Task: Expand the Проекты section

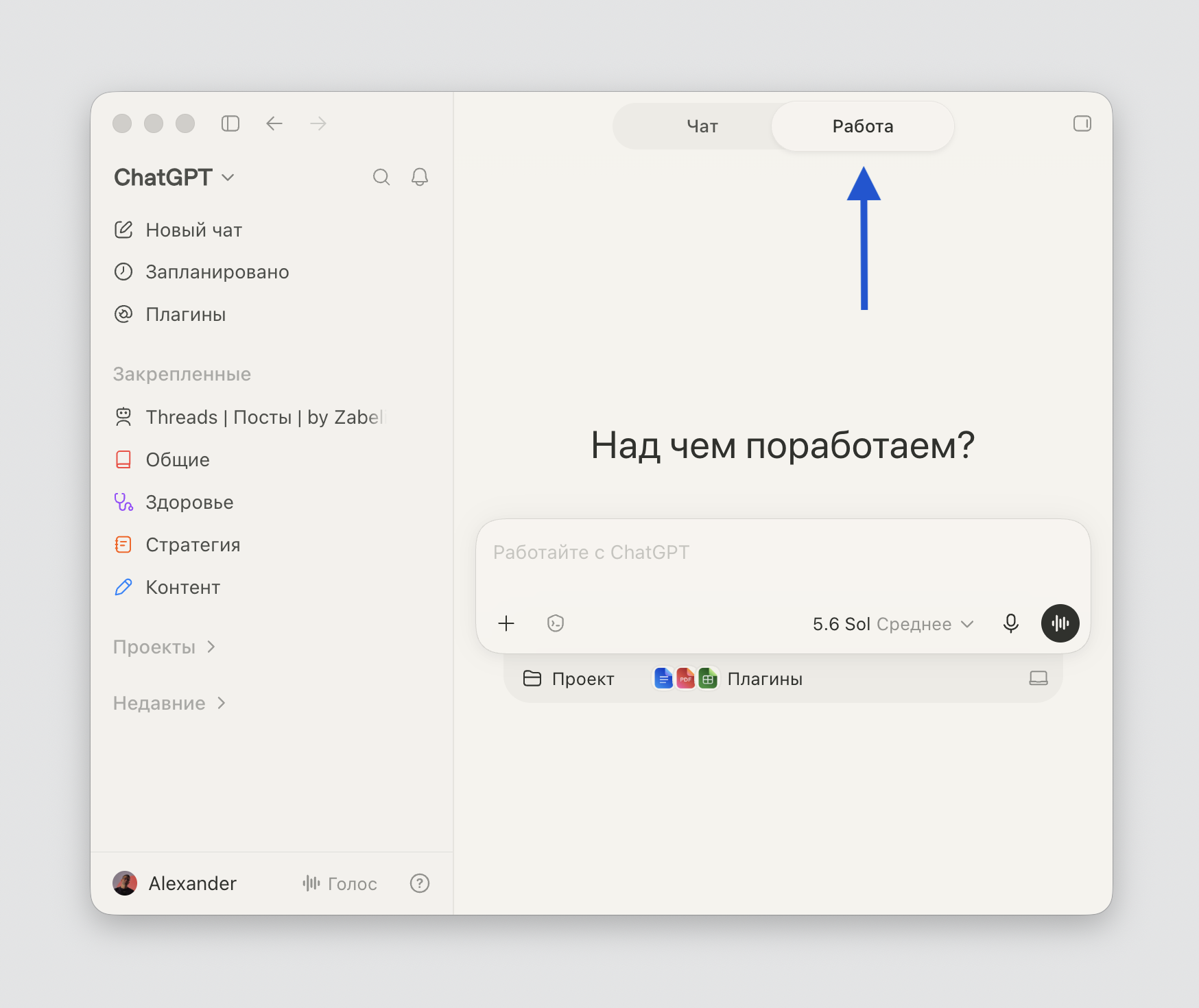Action: [x=165, y=647]
